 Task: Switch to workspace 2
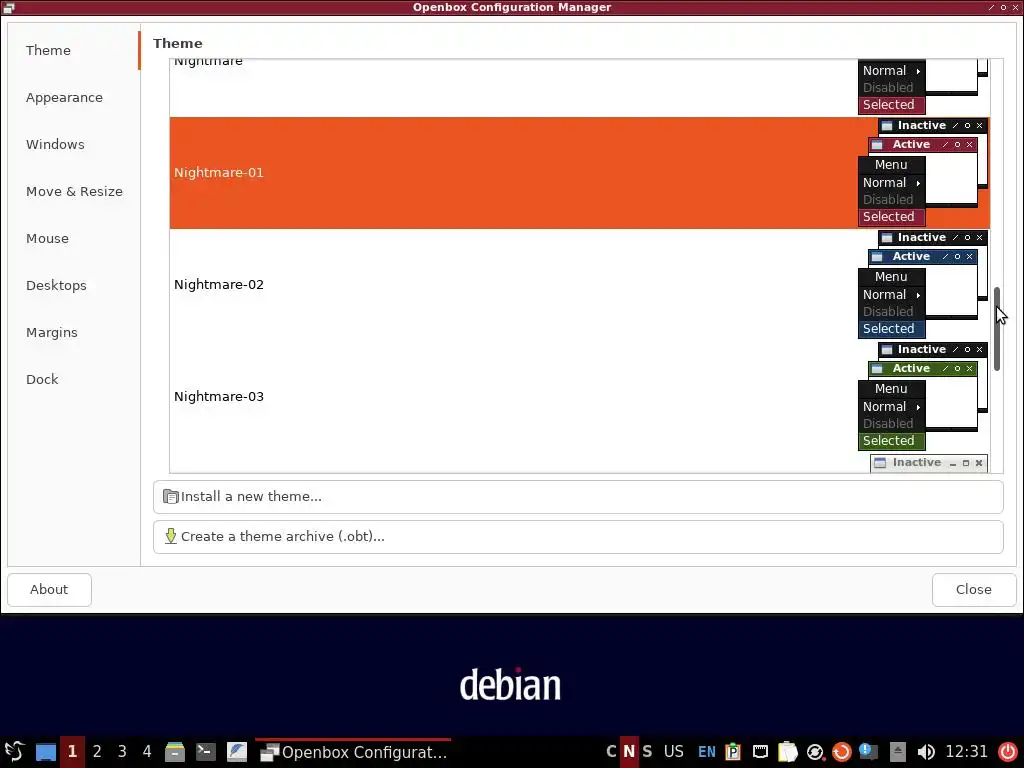(x=97, y=752)
